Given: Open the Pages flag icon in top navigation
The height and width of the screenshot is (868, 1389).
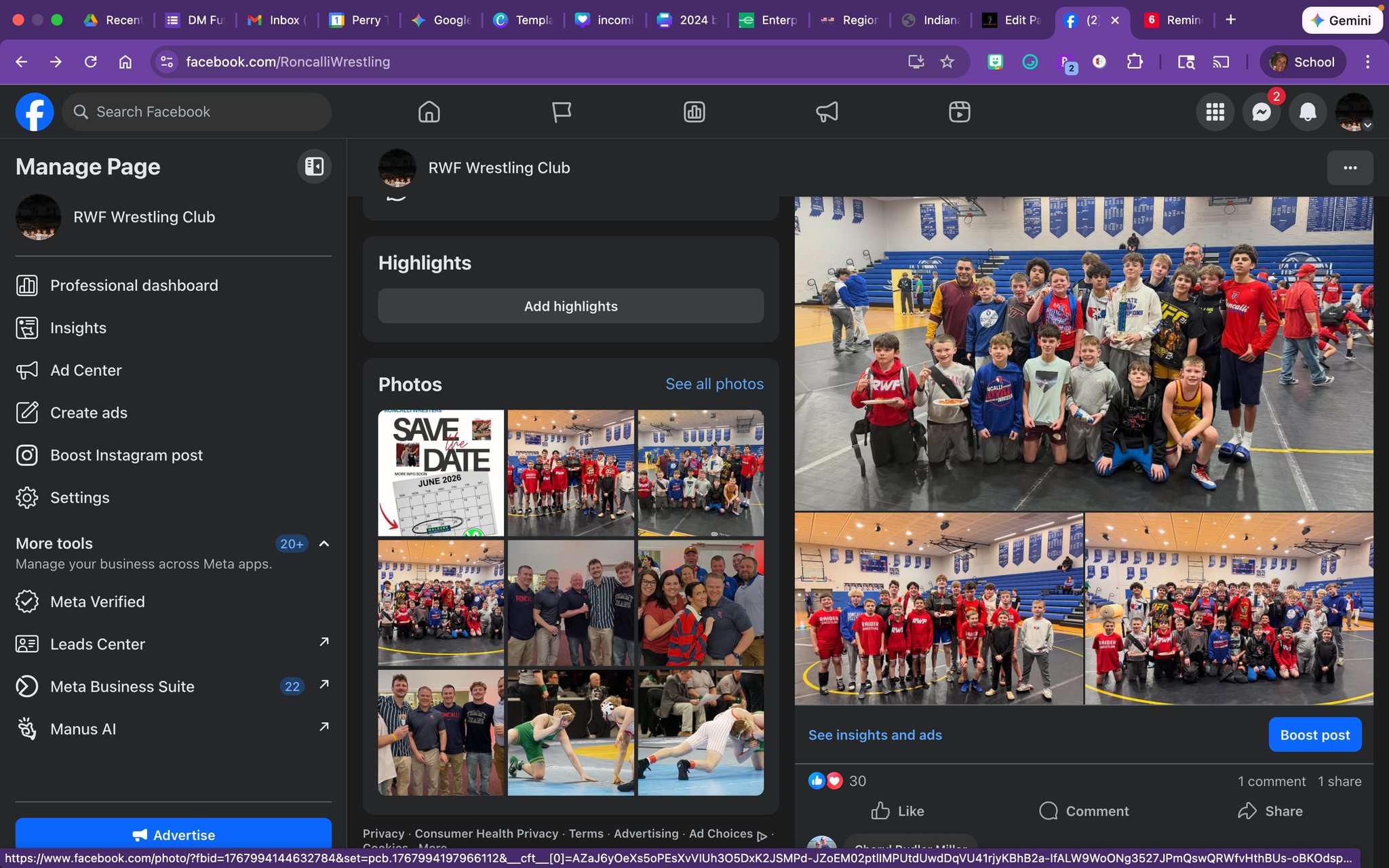Looking at the screenshot, I should click(562, 112).
